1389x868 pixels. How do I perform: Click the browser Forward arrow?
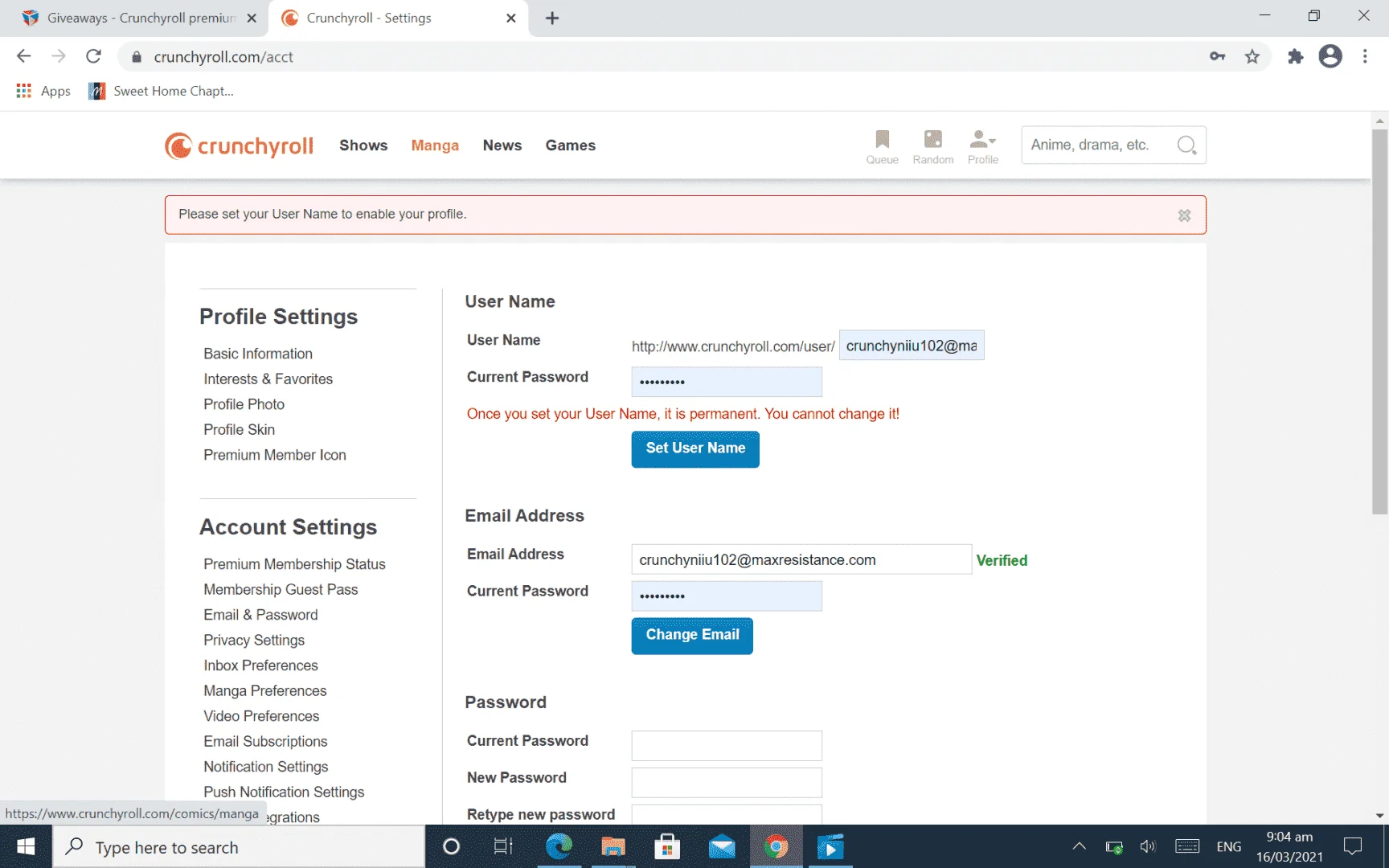[x=59, y=56]
